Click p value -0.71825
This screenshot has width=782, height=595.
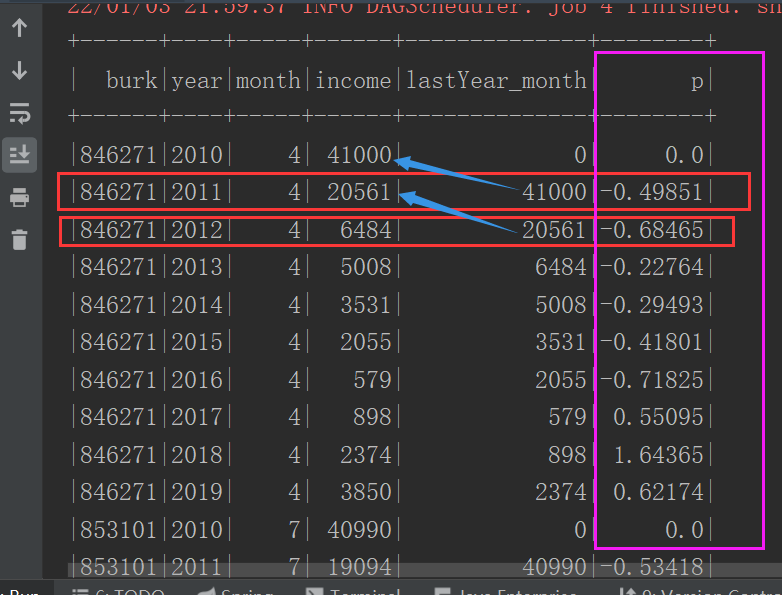click(x=651, y=381)
